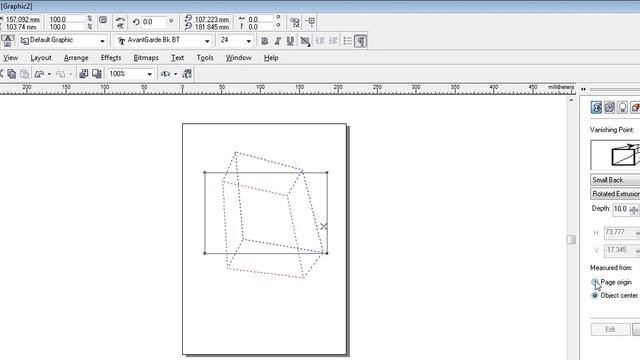
Task: Click the edit text icon left of style list
Action: click(x=7, y=41)
